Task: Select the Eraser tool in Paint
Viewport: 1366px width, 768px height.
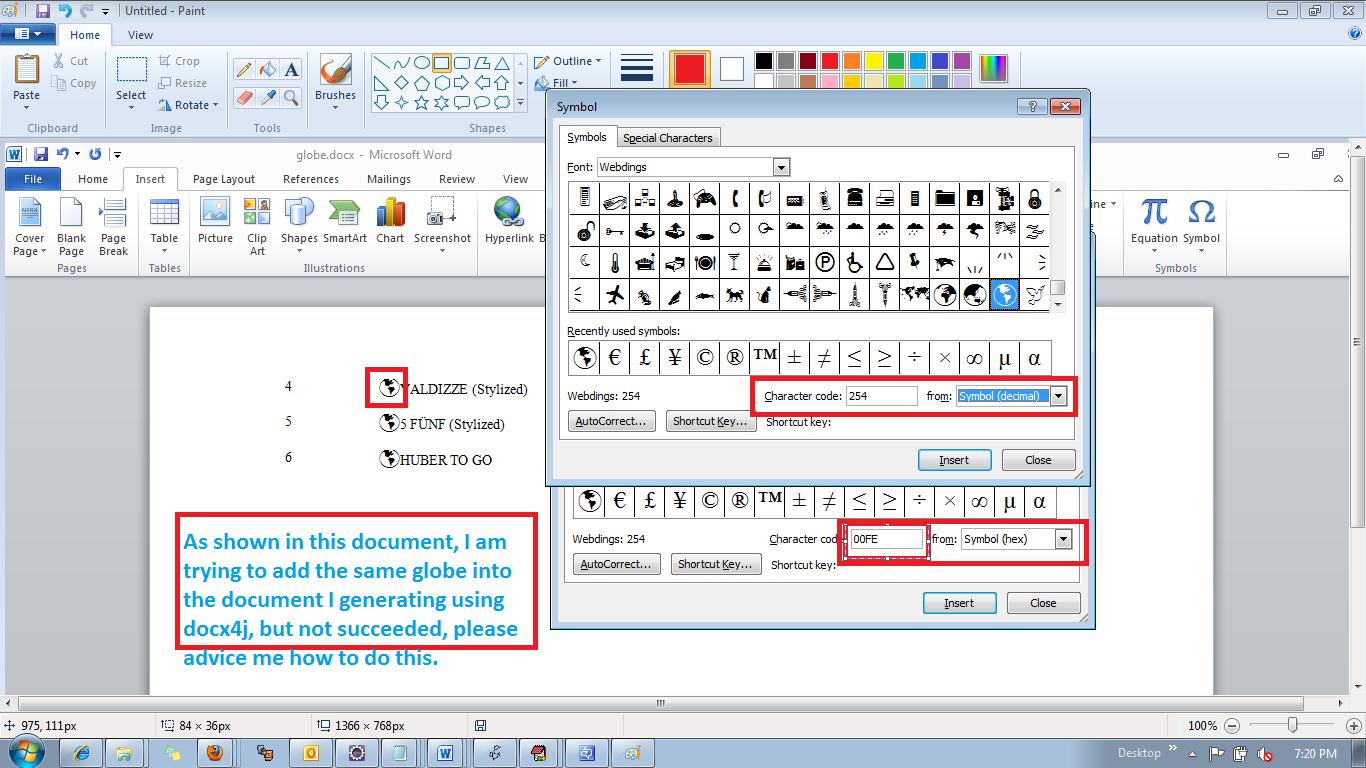Action: (243, 97)
